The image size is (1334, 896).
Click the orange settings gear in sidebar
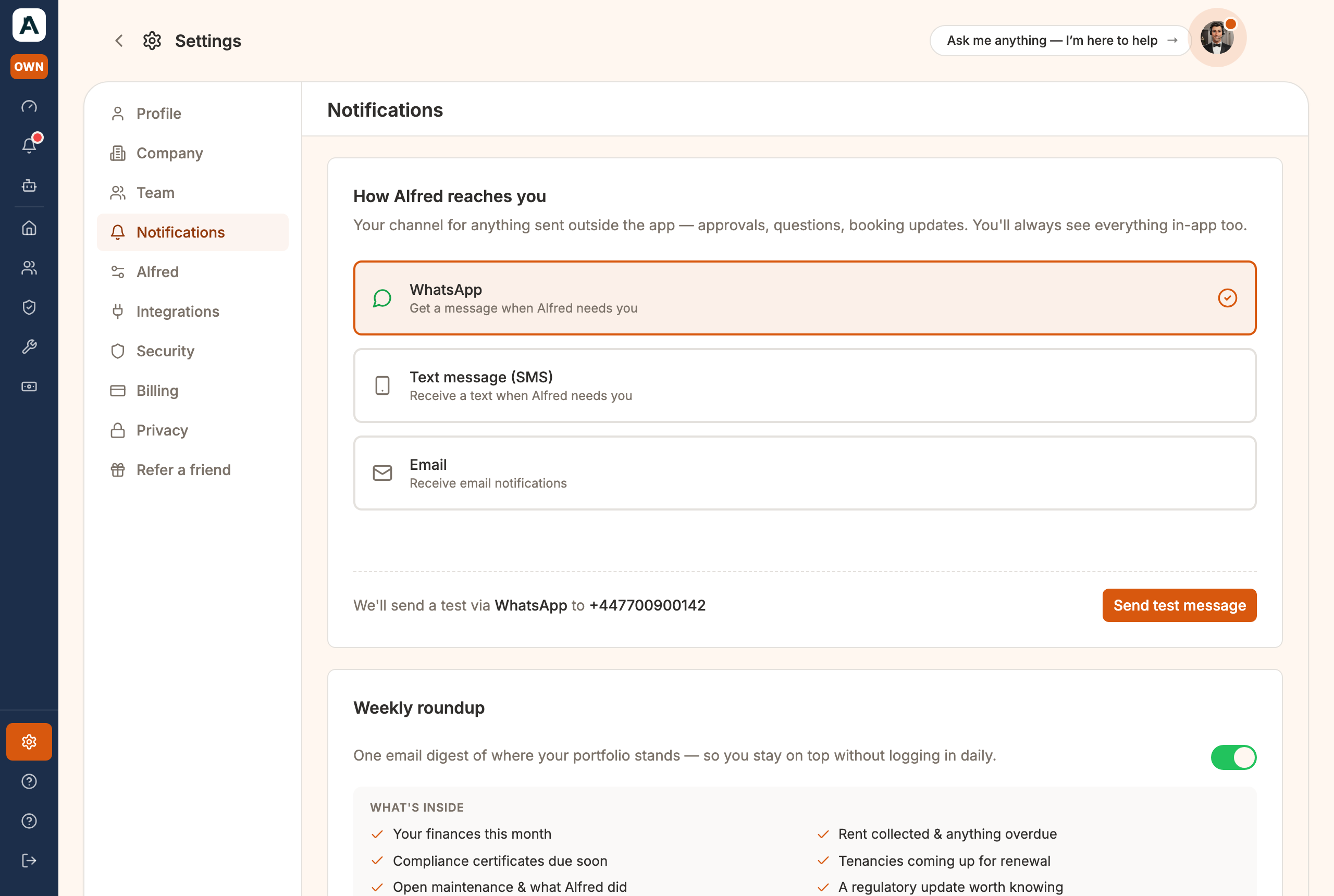[29, 742]
